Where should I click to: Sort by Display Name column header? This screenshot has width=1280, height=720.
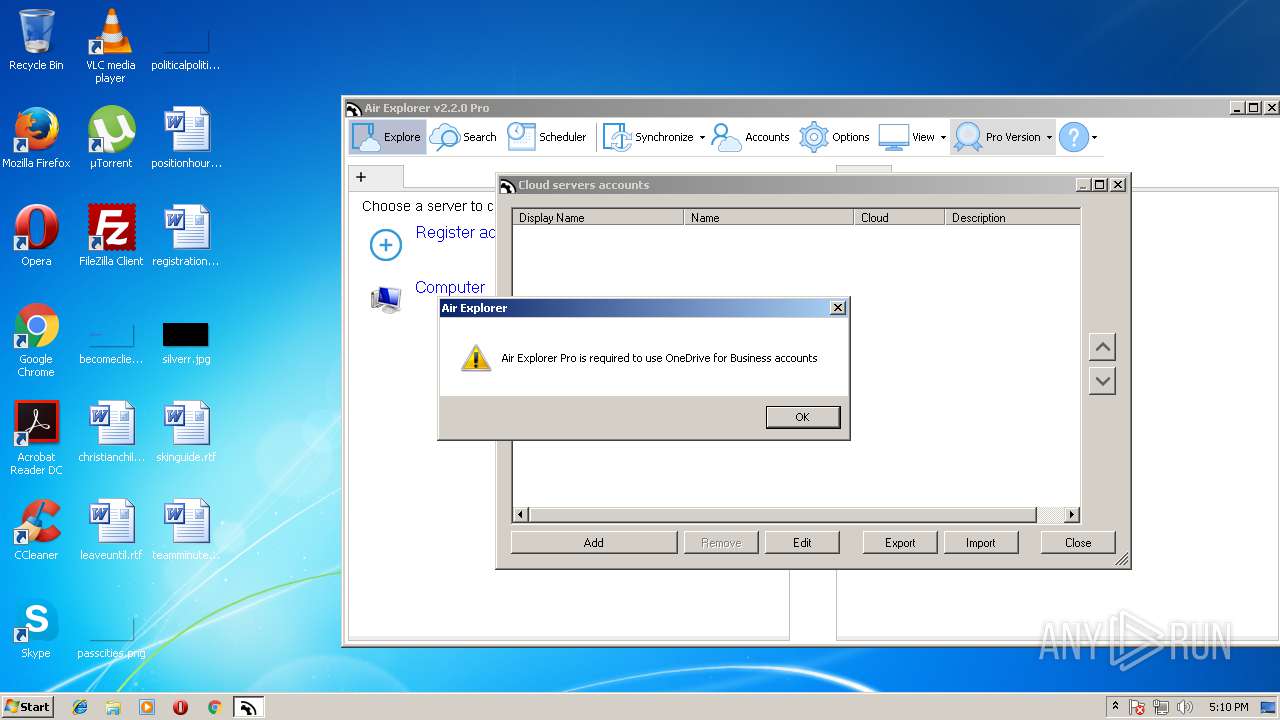point(598,217)
